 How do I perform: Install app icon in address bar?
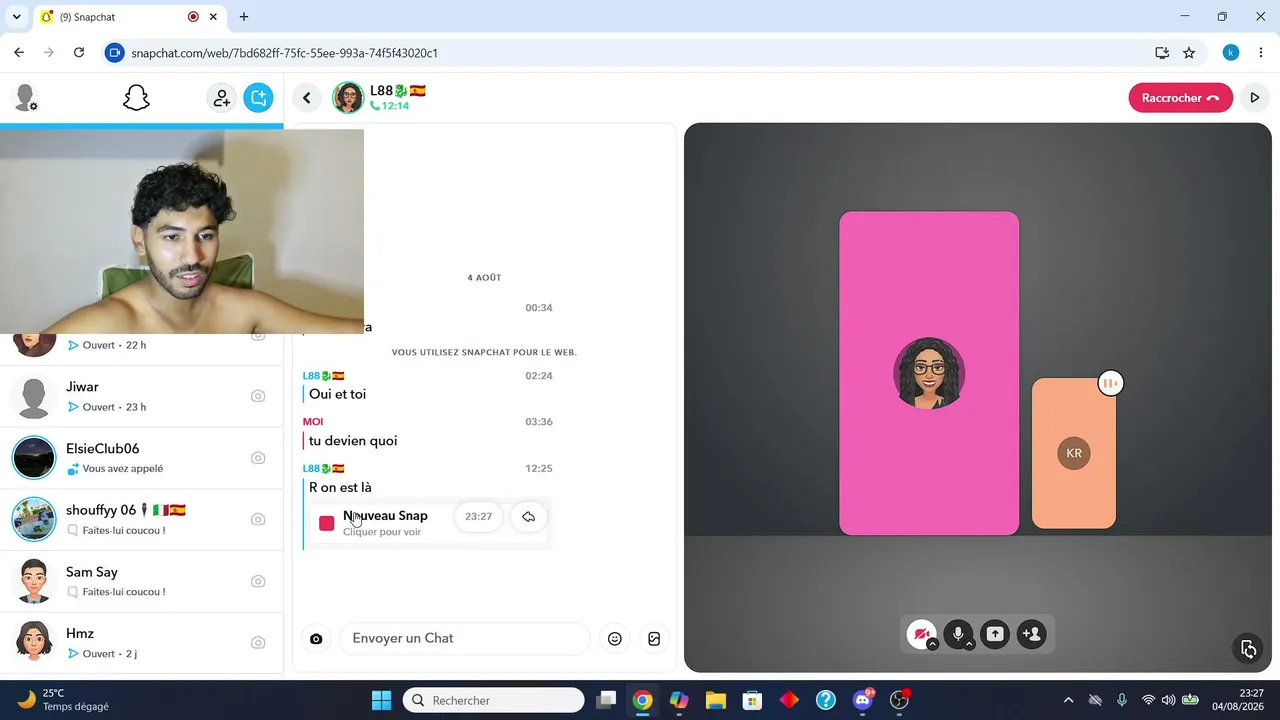click(1162, 53)
